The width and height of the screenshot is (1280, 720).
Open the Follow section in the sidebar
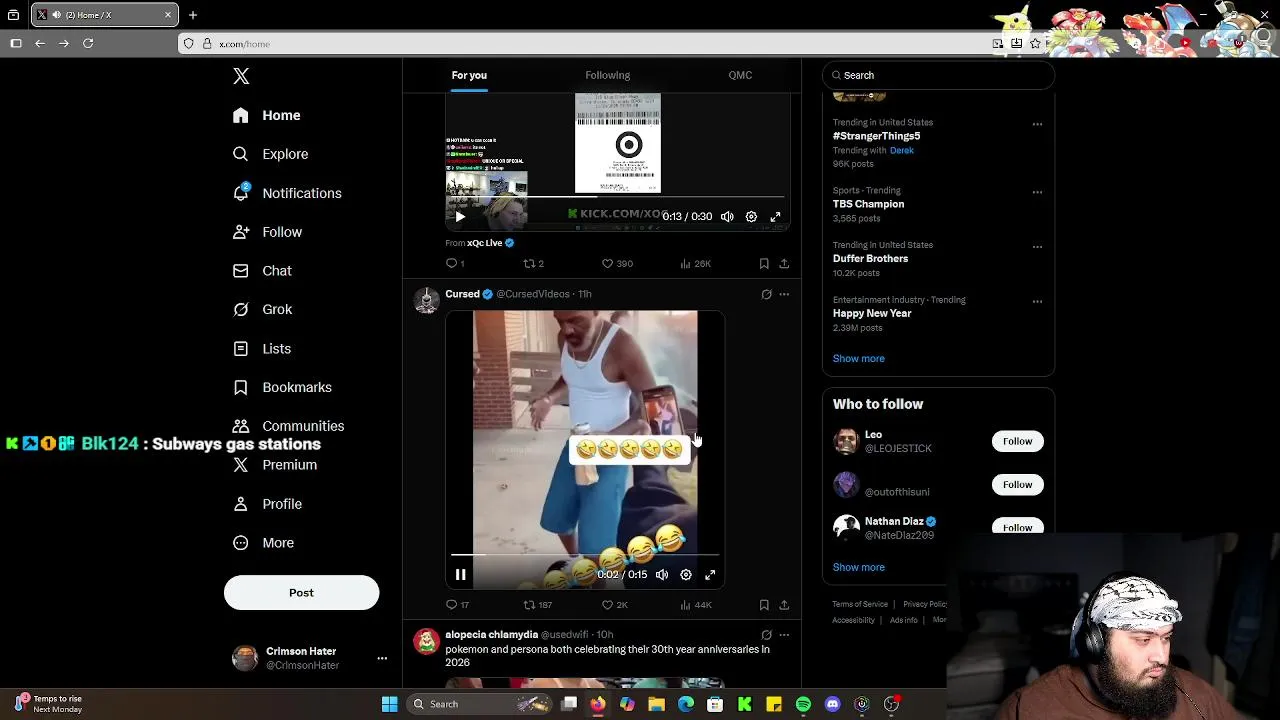(x=267, y=232)
